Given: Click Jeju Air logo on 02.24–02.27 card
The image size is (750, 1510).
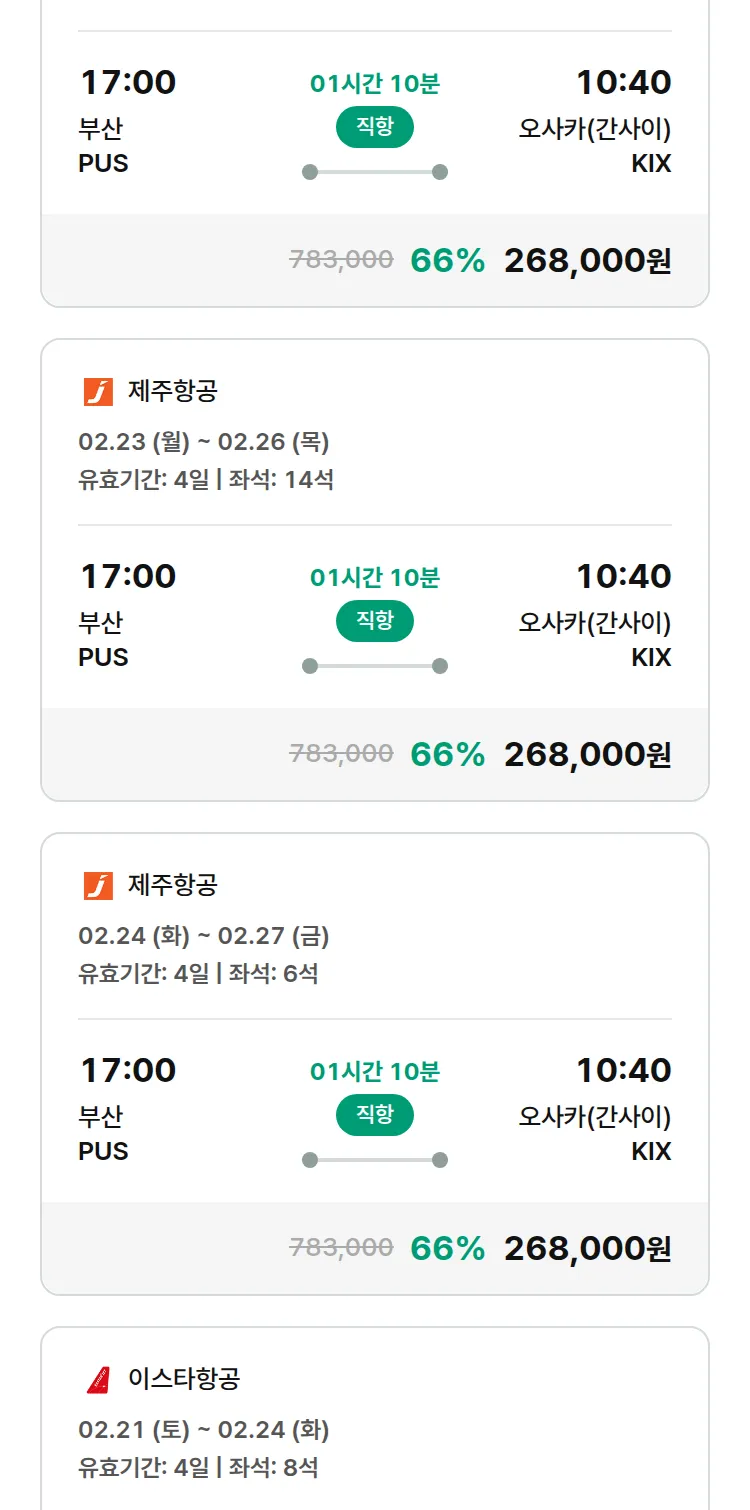Looking at the screenshot, I should (98, 886).
